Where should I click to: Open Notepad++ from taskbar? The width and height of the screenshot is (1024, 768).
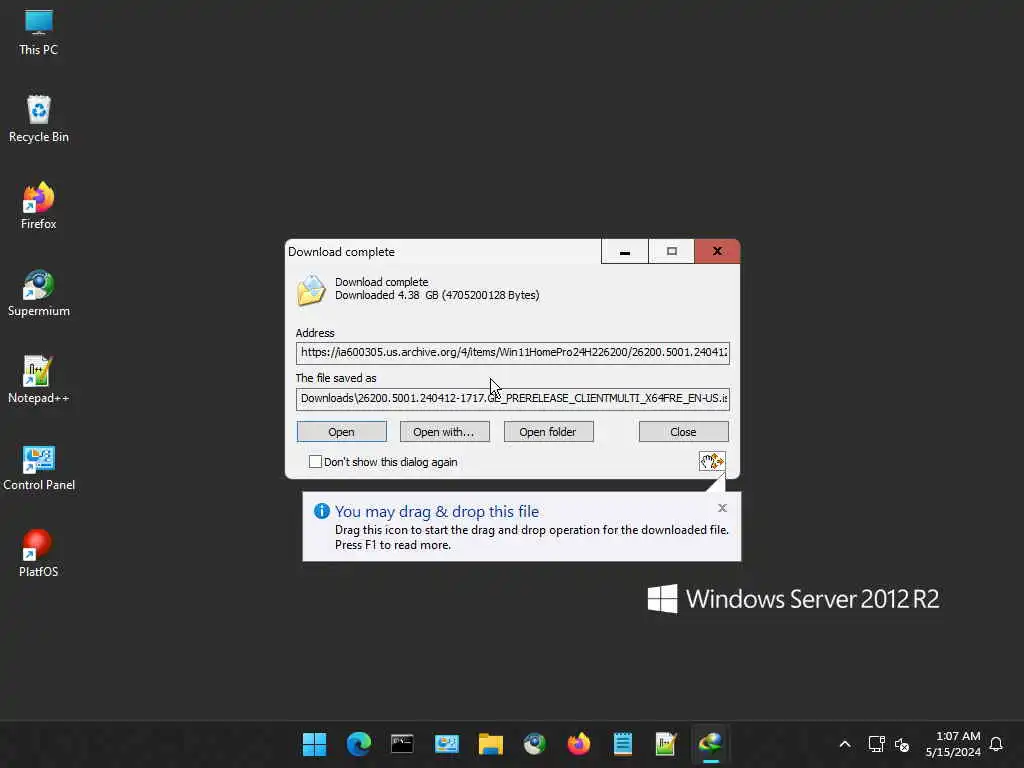coord(666,744)
